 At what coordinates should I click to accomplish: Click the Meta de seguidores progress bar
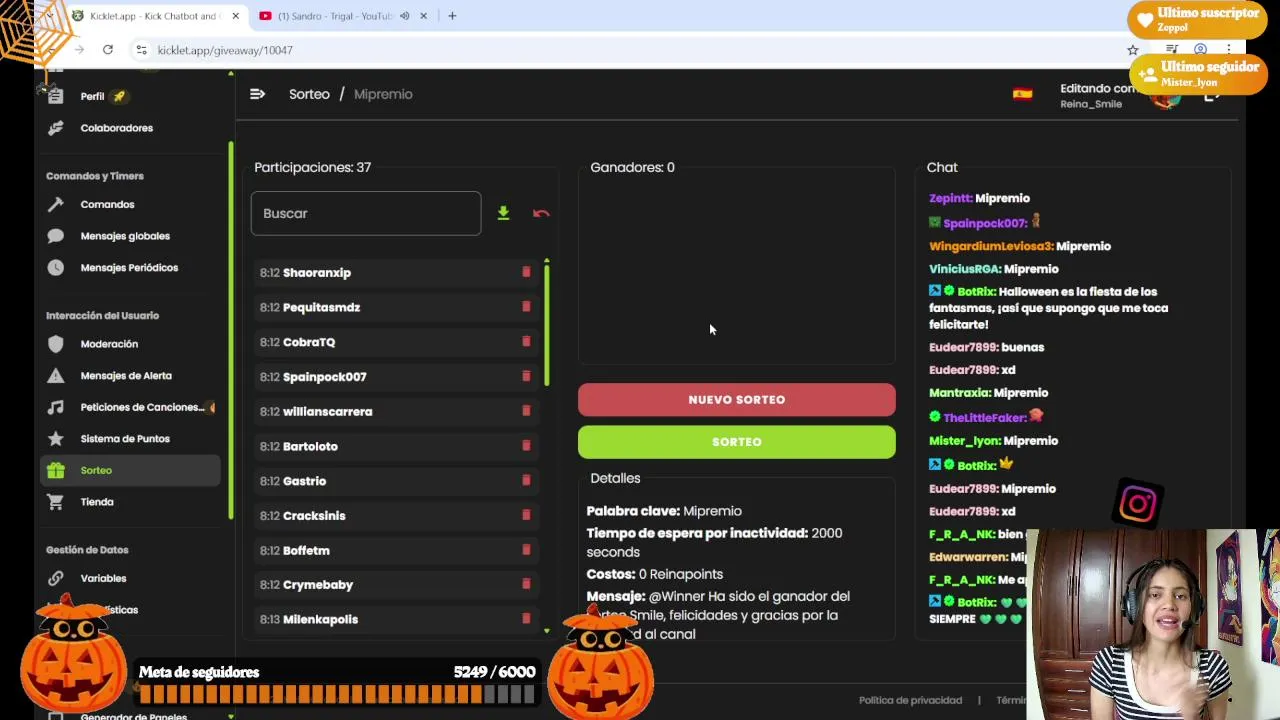click(337, 695)
